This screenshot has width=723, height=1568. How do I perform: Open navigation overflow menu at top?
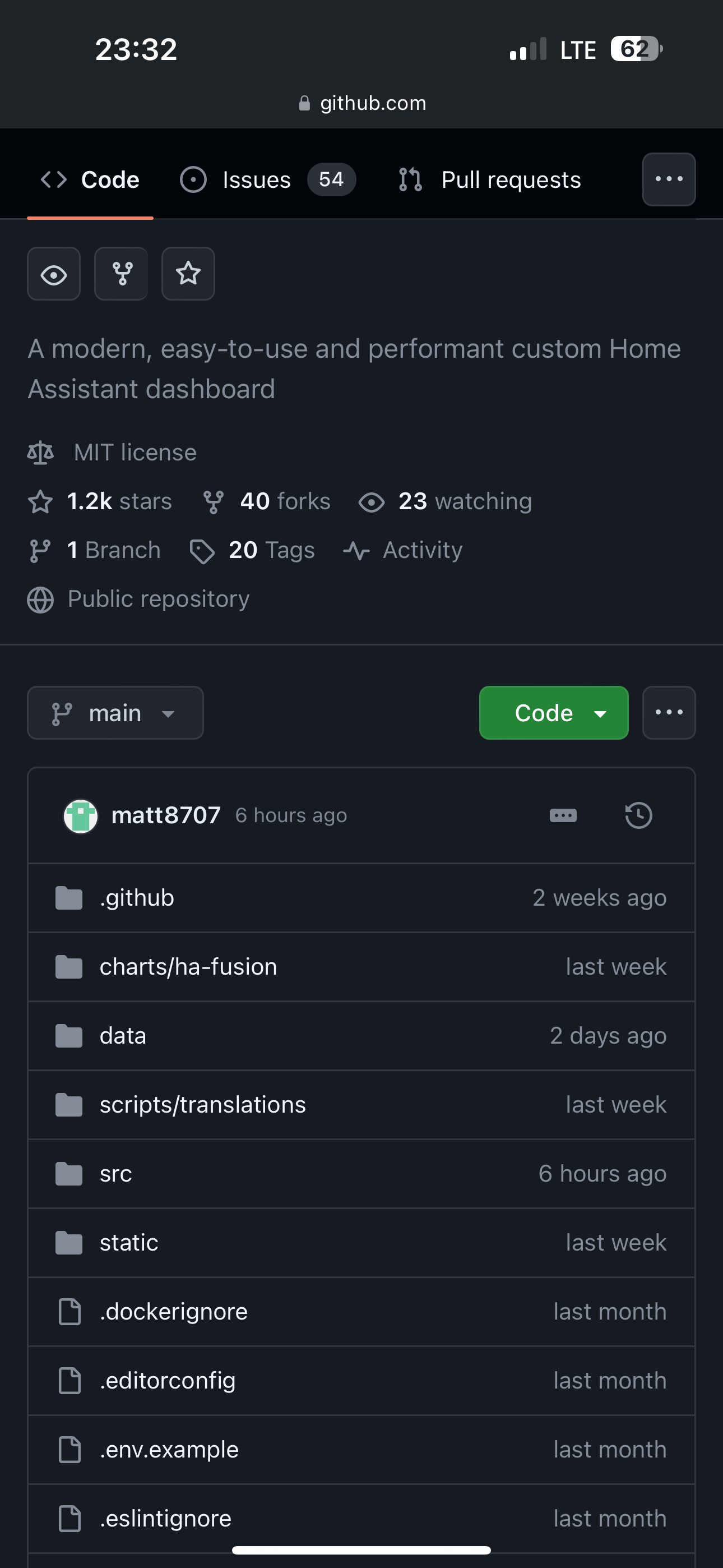(669, 179)
